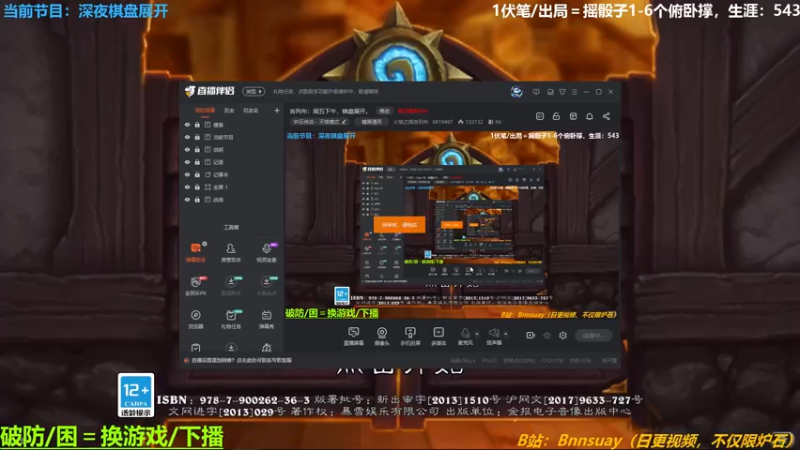This screenshot has height=450, width=800.
Task: Add a screen capture source
Action: pos(354,336)
